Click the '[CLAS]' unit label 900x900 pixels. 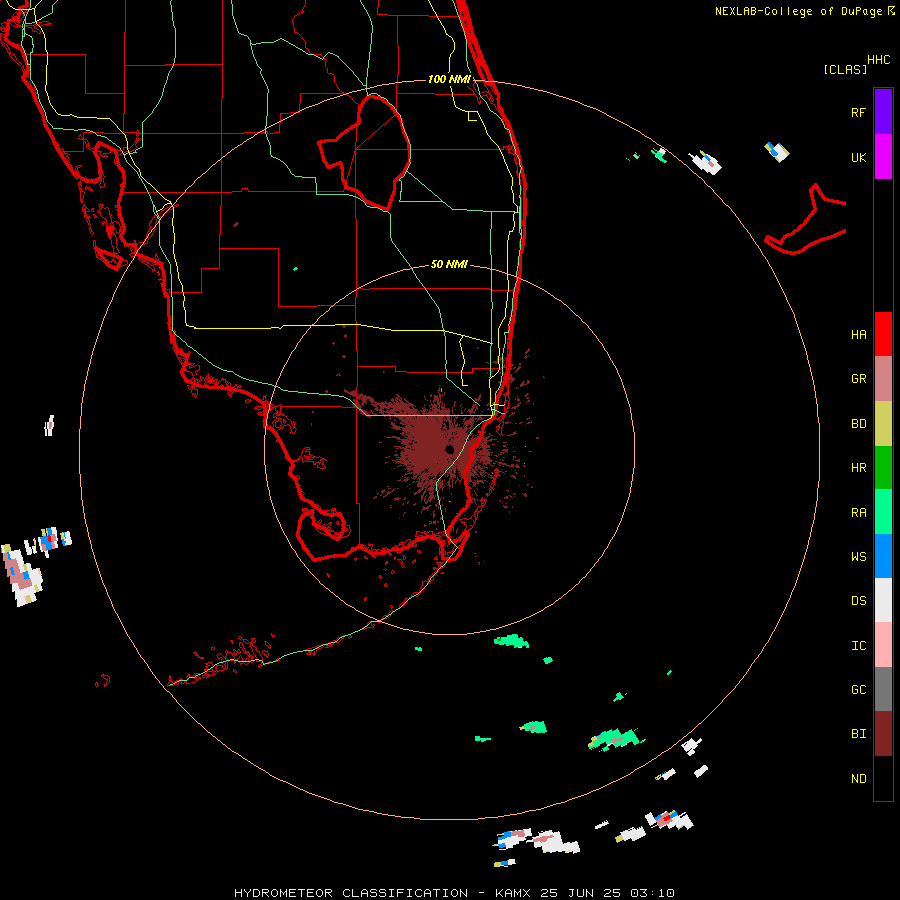click(845, 69)
